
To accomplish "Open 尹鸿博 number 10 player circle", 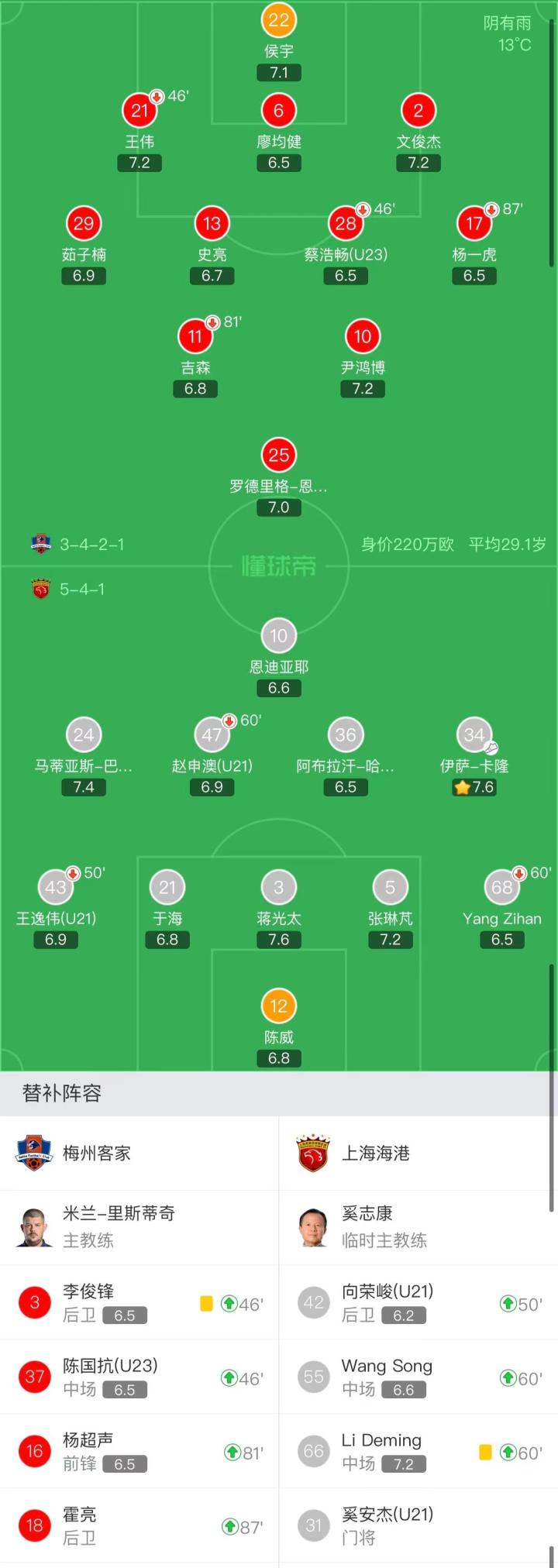I will click(x=363, y=336).
